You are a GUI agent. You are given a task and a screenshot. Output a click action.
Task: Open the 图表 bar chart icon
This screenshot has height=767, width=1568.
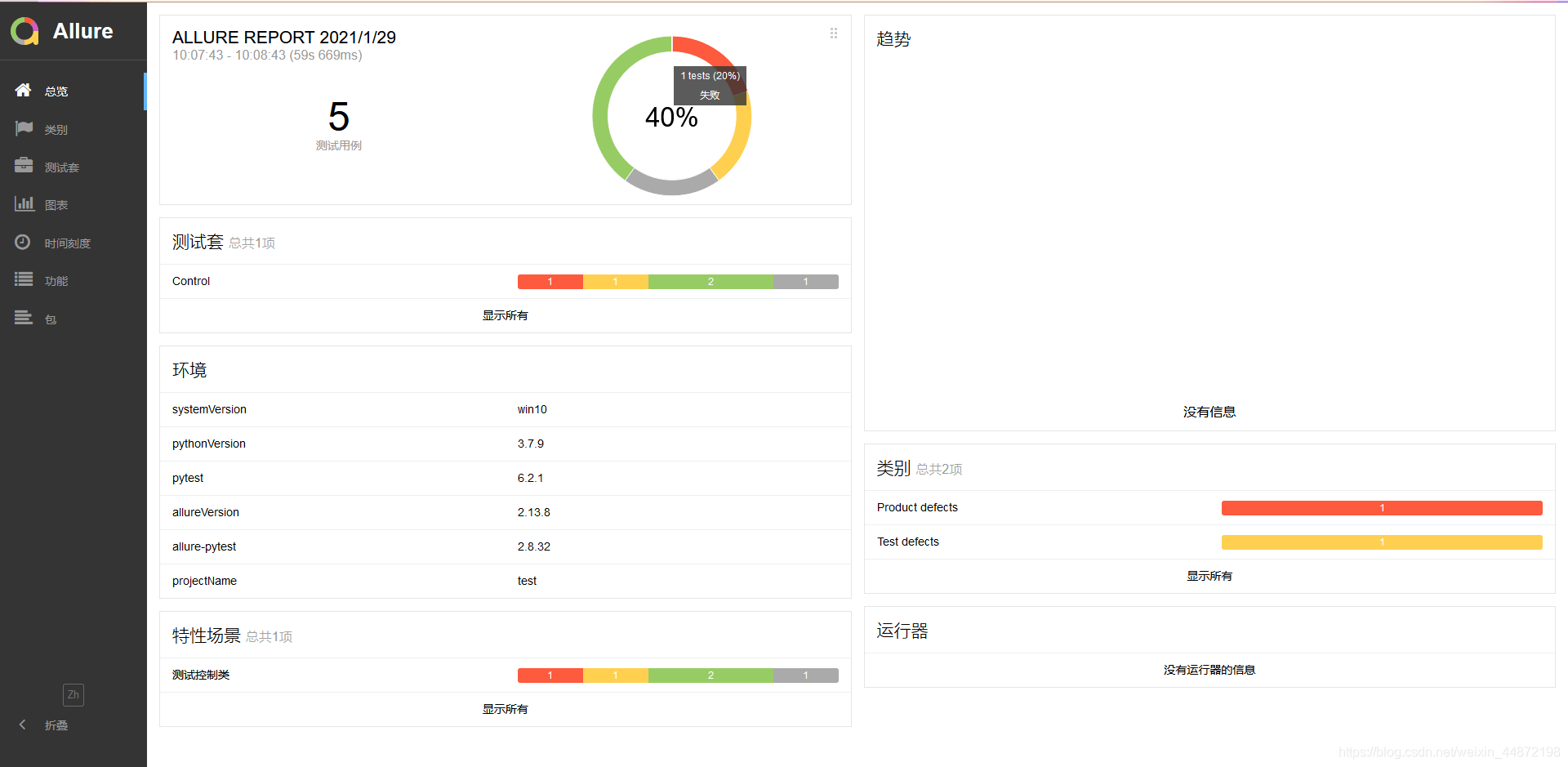[24, 203]
